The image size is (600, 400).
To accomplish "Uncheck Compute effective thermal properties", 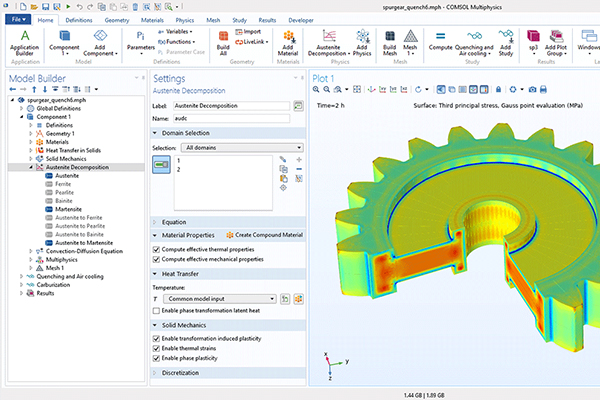I will 157,248.
